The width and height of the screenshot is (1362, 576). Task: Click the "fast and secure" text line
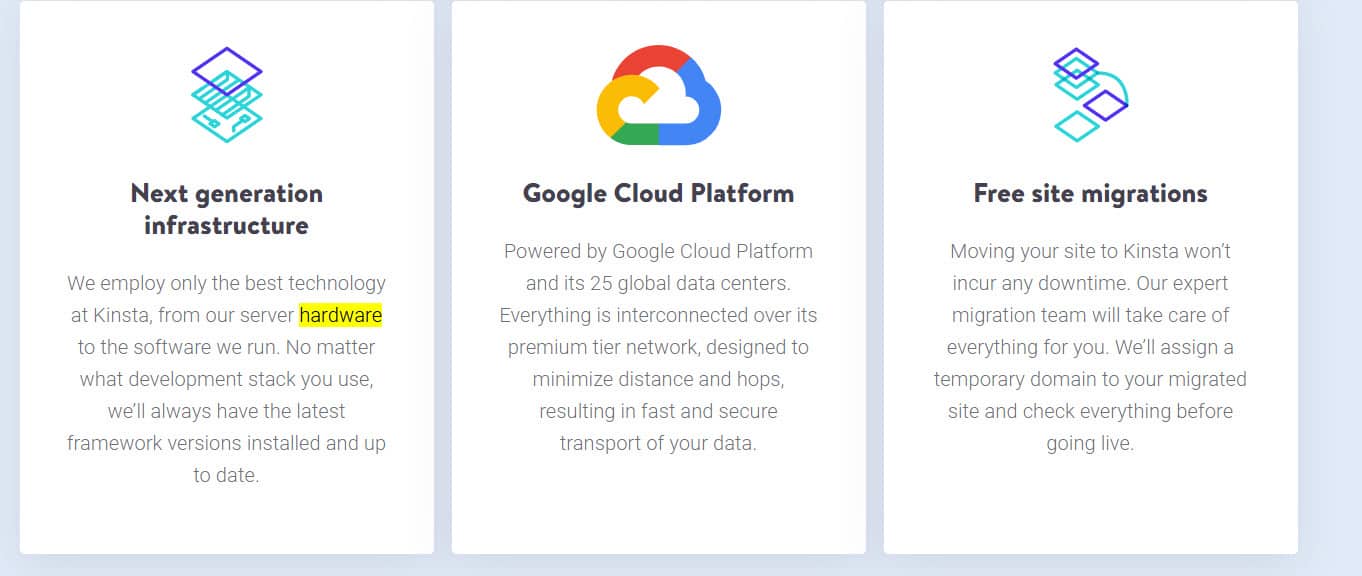point(658,411)
